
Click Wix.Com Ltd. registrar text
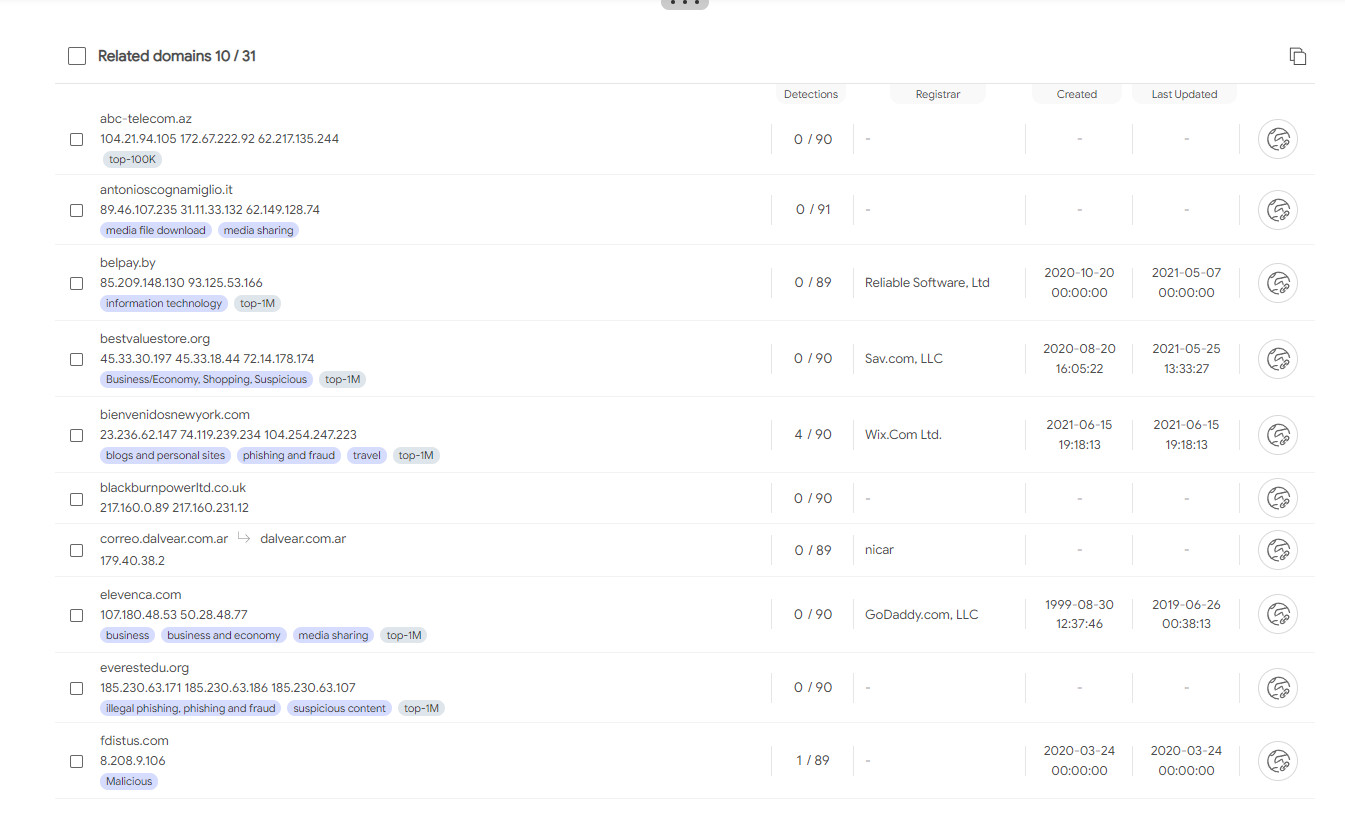pos(903,435)
